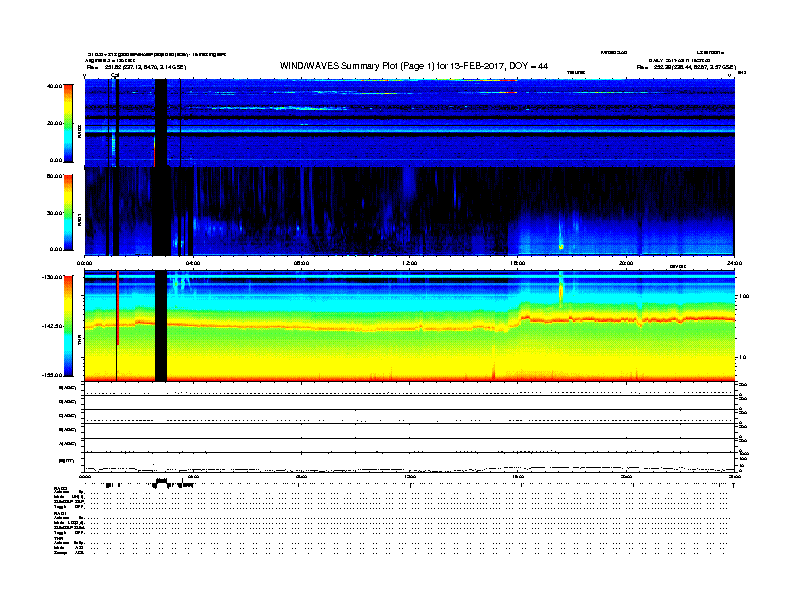Click 16:00 below the bottom line plots
This screenshot has height=612, width=792.
517,477
